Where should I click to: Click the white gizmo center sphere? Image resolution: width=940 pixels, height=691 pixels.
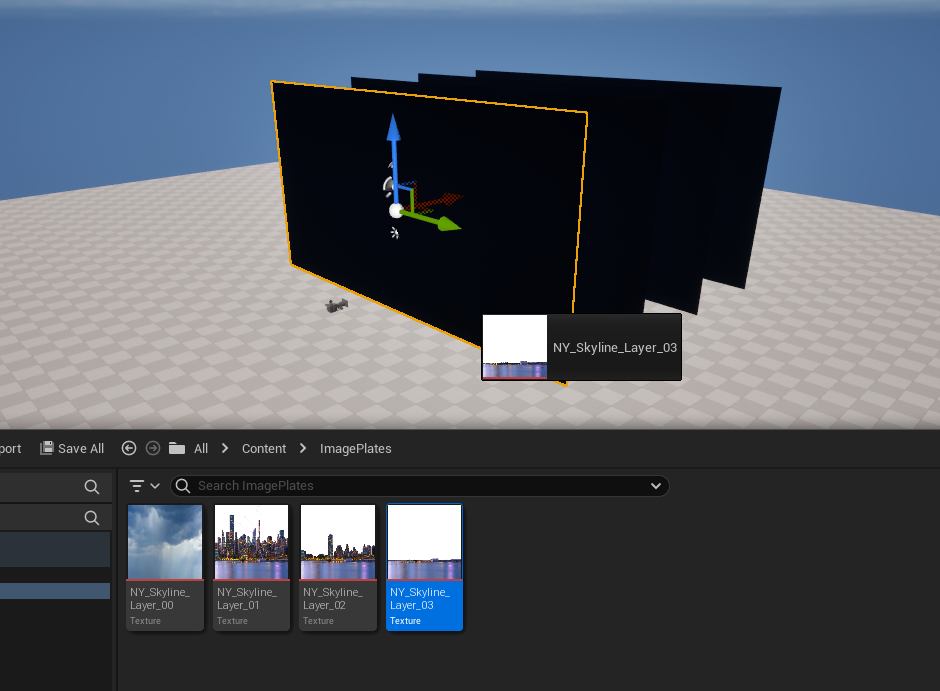[396, 210]
